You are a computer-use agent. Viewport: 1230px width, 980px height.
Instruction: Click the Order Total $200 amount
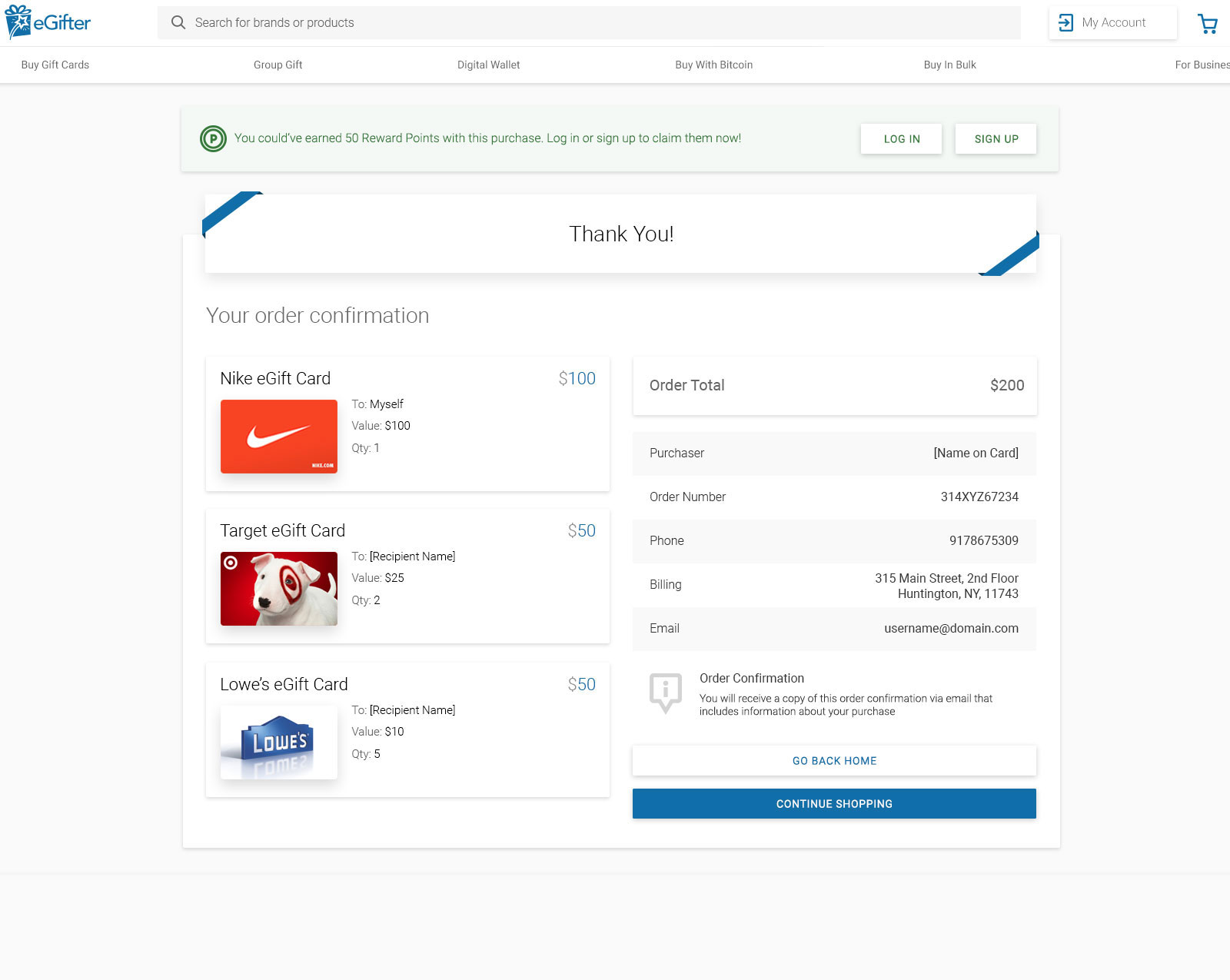click(1007, 385)
